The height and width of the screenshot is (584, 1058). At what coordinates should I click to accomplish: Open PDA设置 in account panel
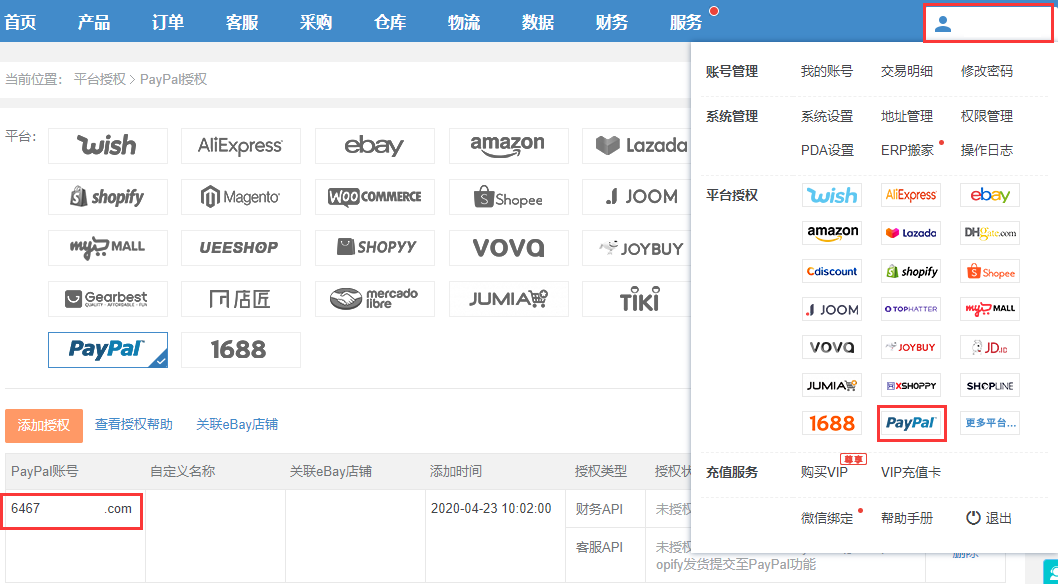pos(827,150)
